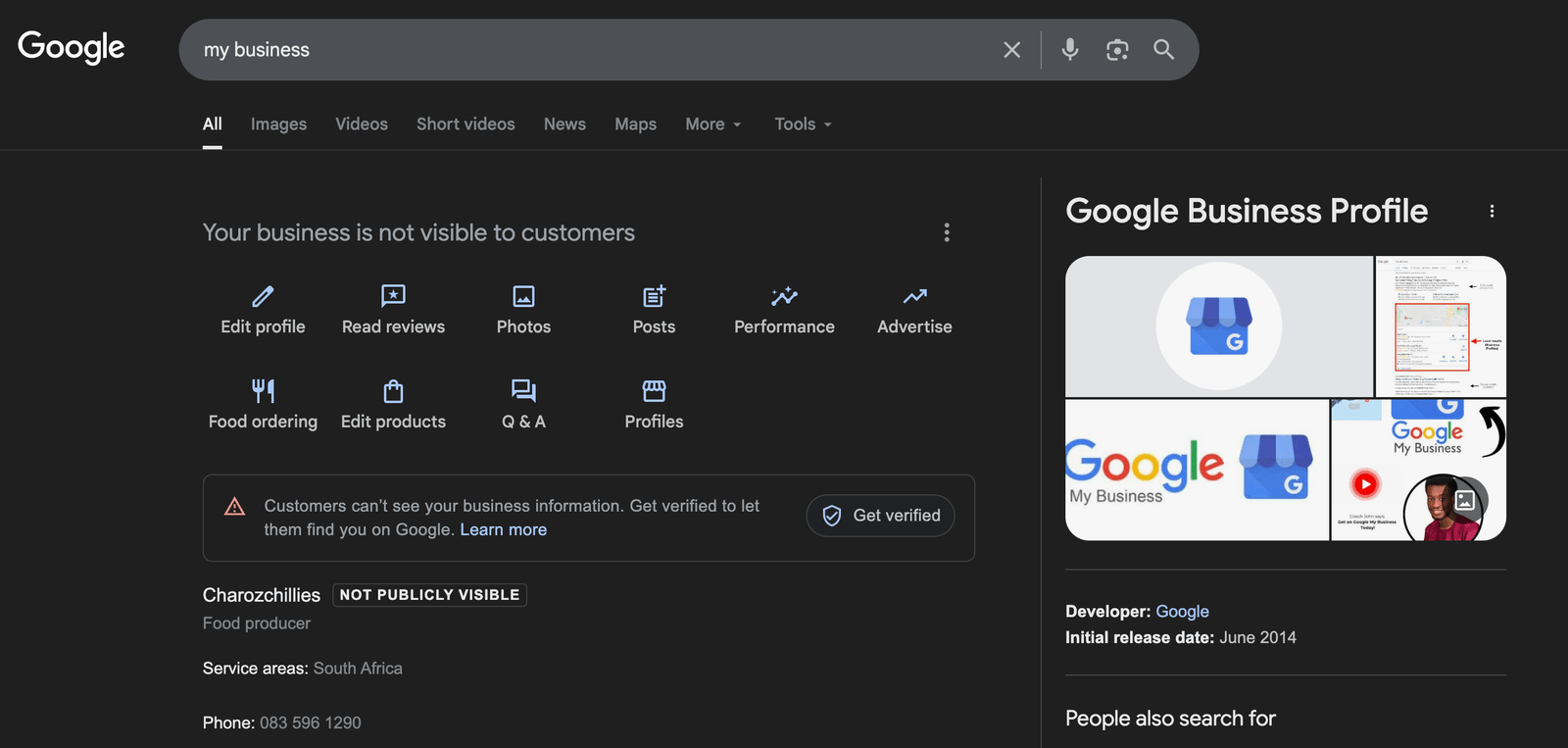Open Google Business Profile three-dot menu
This screenshot has width=1568, height=748.
[1492, 211]
